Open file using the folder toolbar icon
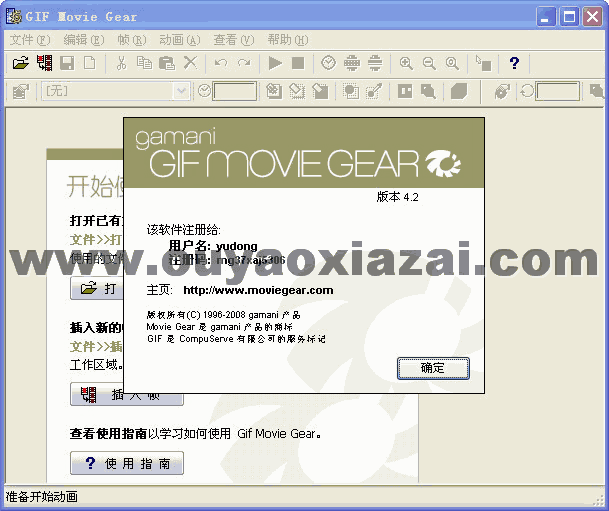Screen dimensions: 609x511 coord(21,63)
